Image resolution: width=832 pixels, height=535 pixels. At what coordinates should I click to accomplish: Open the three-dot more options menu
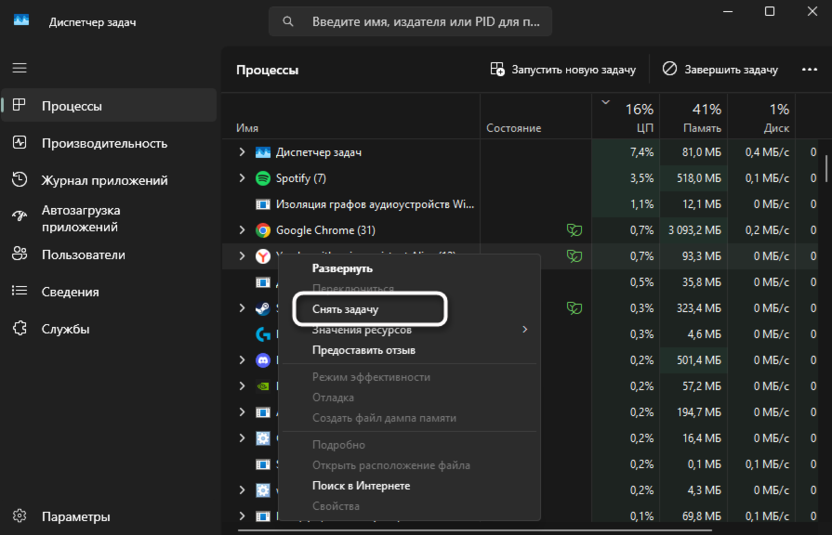point(810,70)
